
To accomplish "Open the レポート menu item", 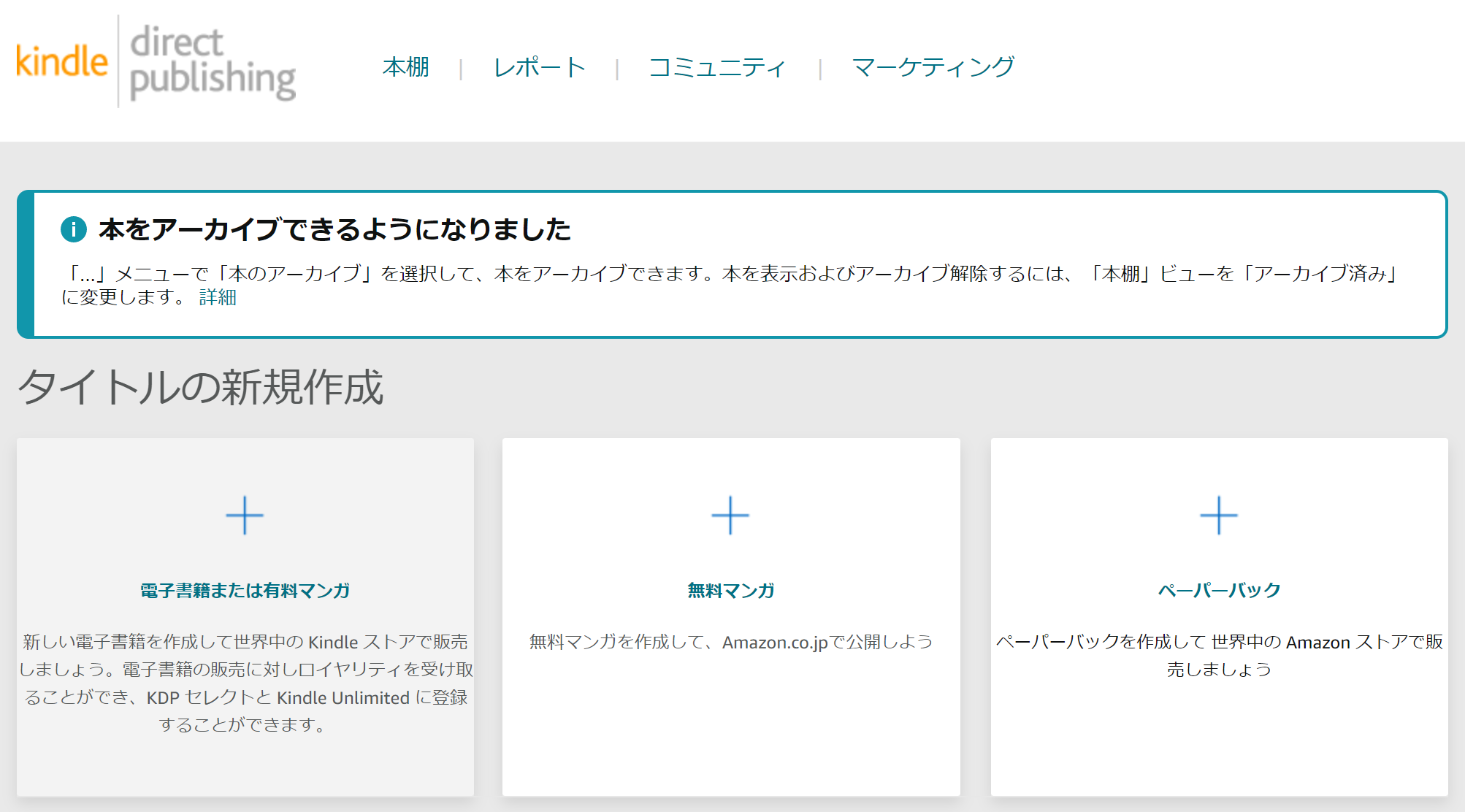I will [x=539, y=67].
